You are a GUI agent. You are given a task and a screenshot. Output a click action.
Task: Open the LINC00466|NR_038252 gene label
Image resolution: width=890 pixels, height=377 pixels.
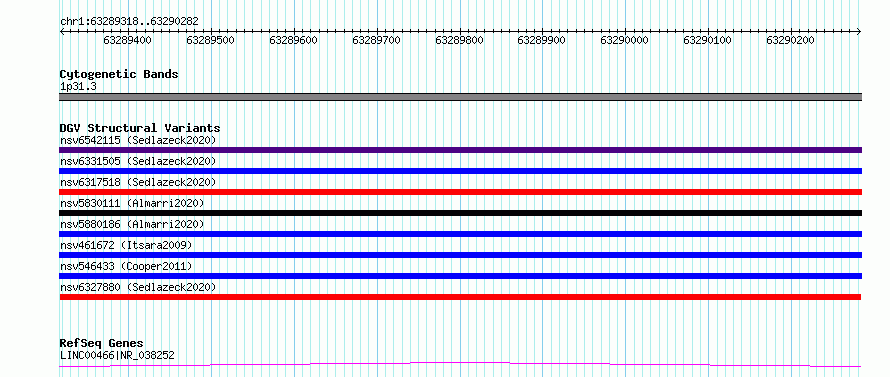coord(117,356)
